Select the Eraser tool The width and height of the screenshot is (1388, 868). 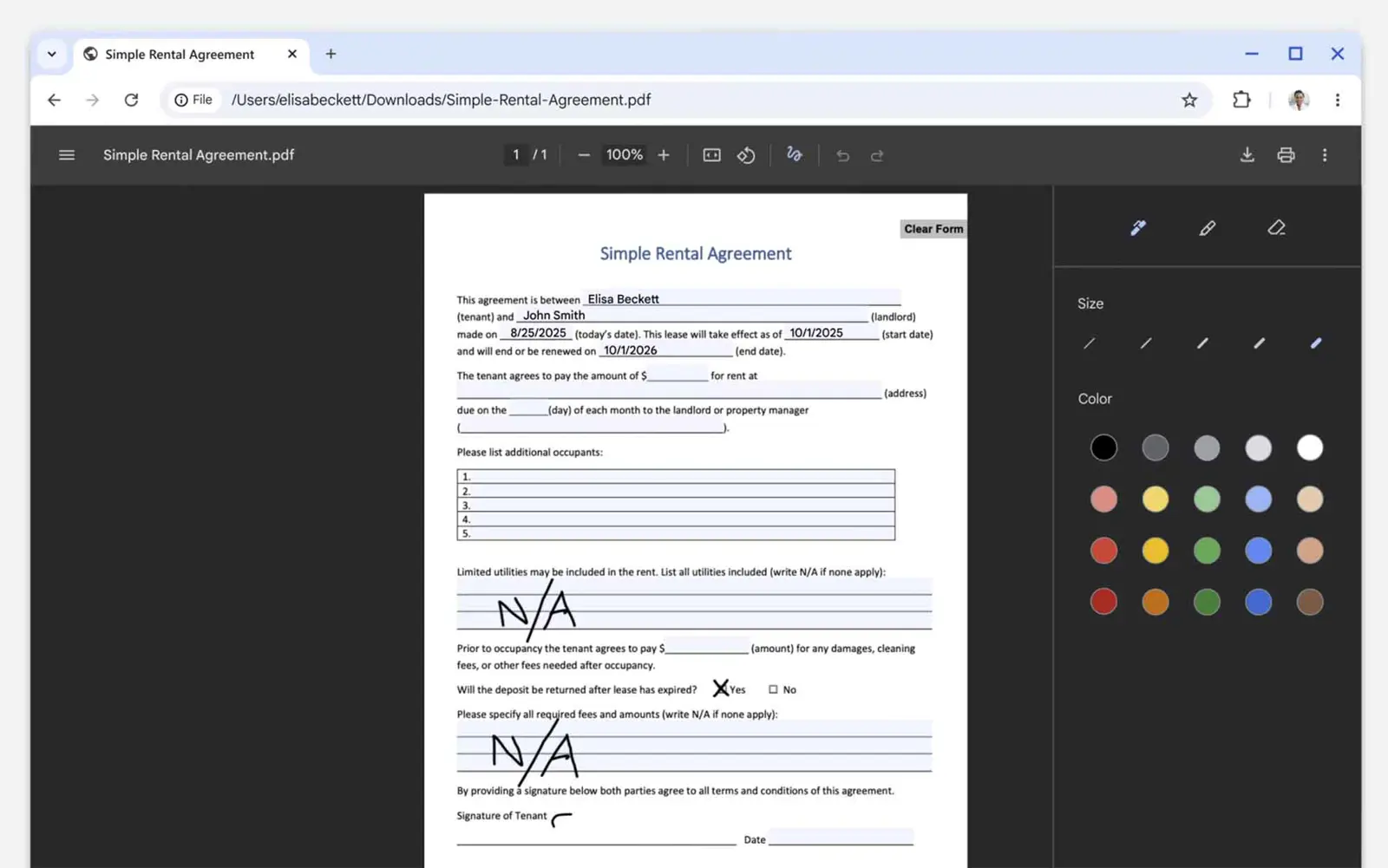[1276, 228]
